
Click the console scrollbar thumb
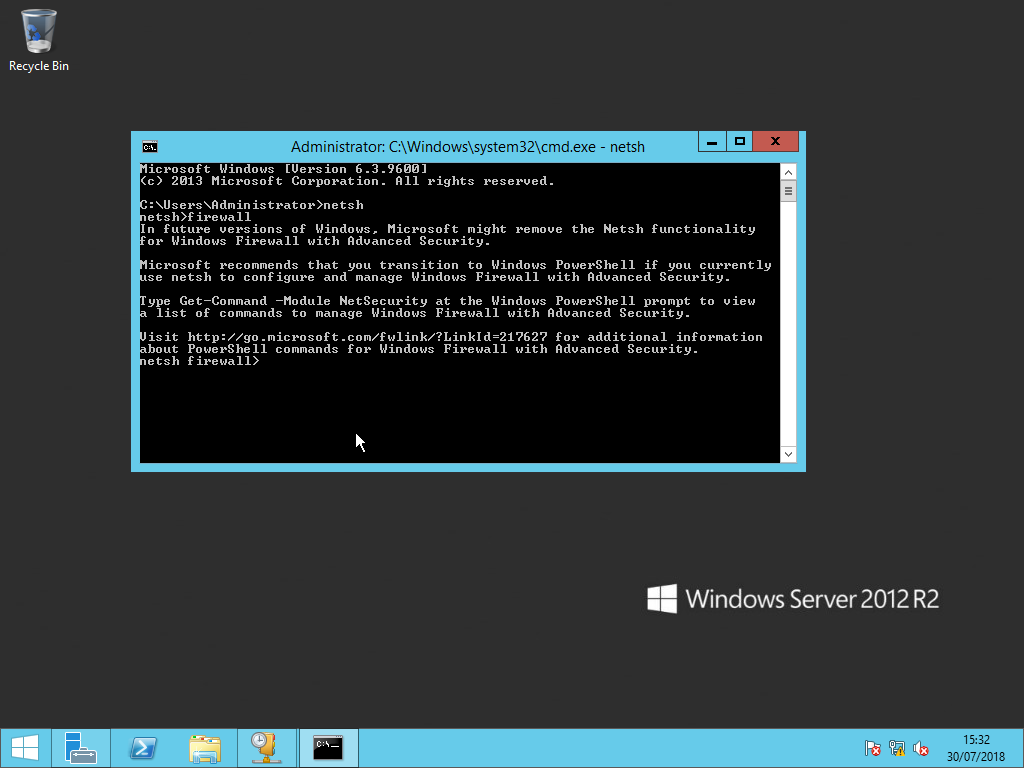[x=788, y=191]
